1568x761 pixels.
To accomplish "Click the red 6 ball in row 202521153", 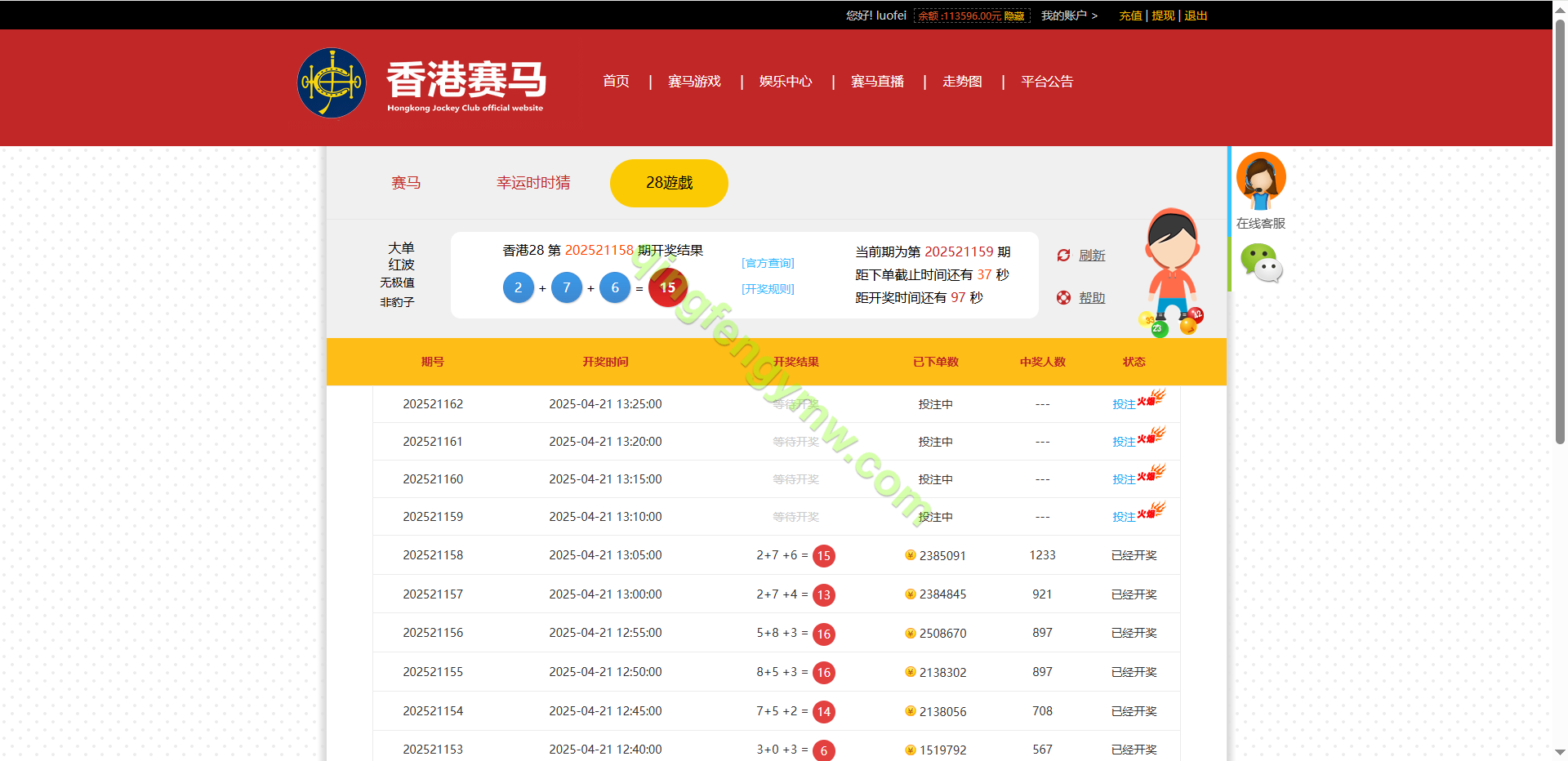I will pyautogui.click(x=824, y=750).
